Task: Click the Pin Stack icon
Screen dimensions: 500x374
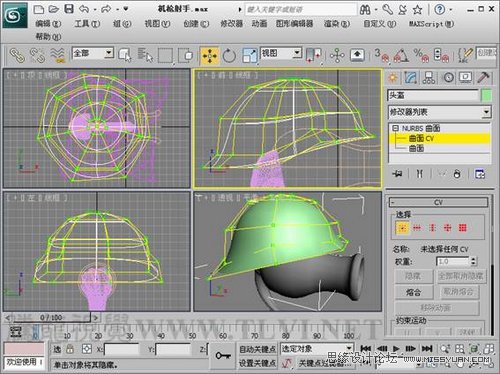Action: coord(397,174)
